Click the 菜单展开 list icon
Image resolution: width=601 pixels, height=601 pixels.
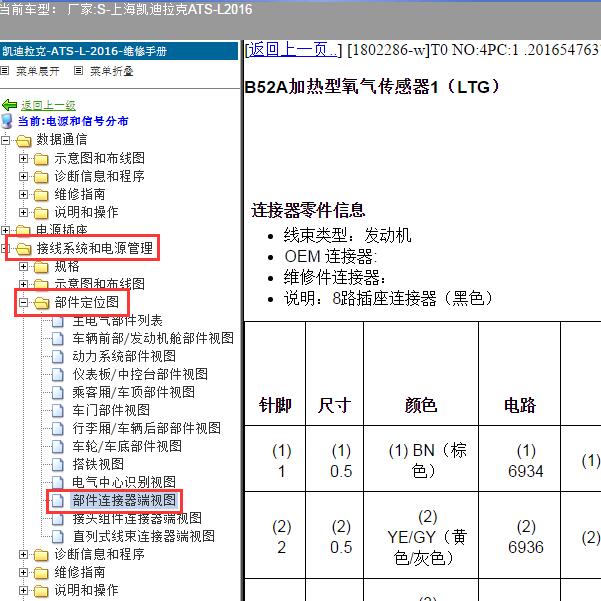(4, 71)
